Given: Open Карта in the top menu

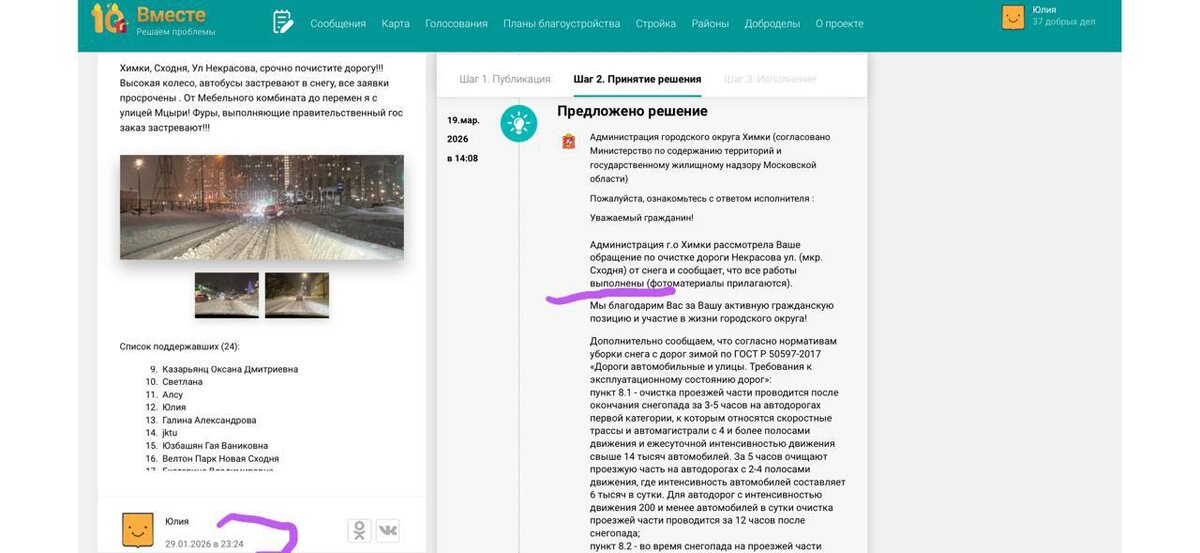Looking at the screenshot, I should tap(396, 23).
